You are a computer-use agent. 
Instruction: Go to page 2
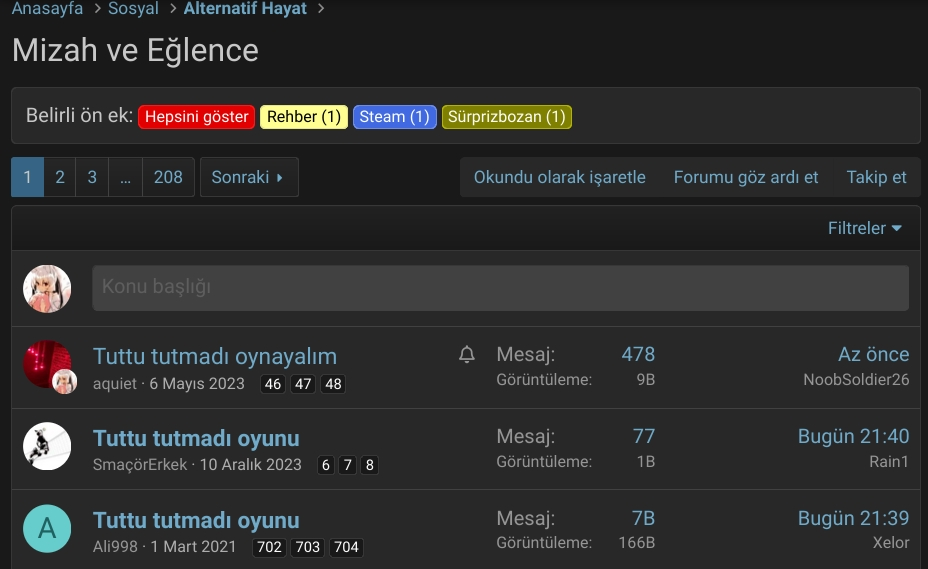point(60,177)
